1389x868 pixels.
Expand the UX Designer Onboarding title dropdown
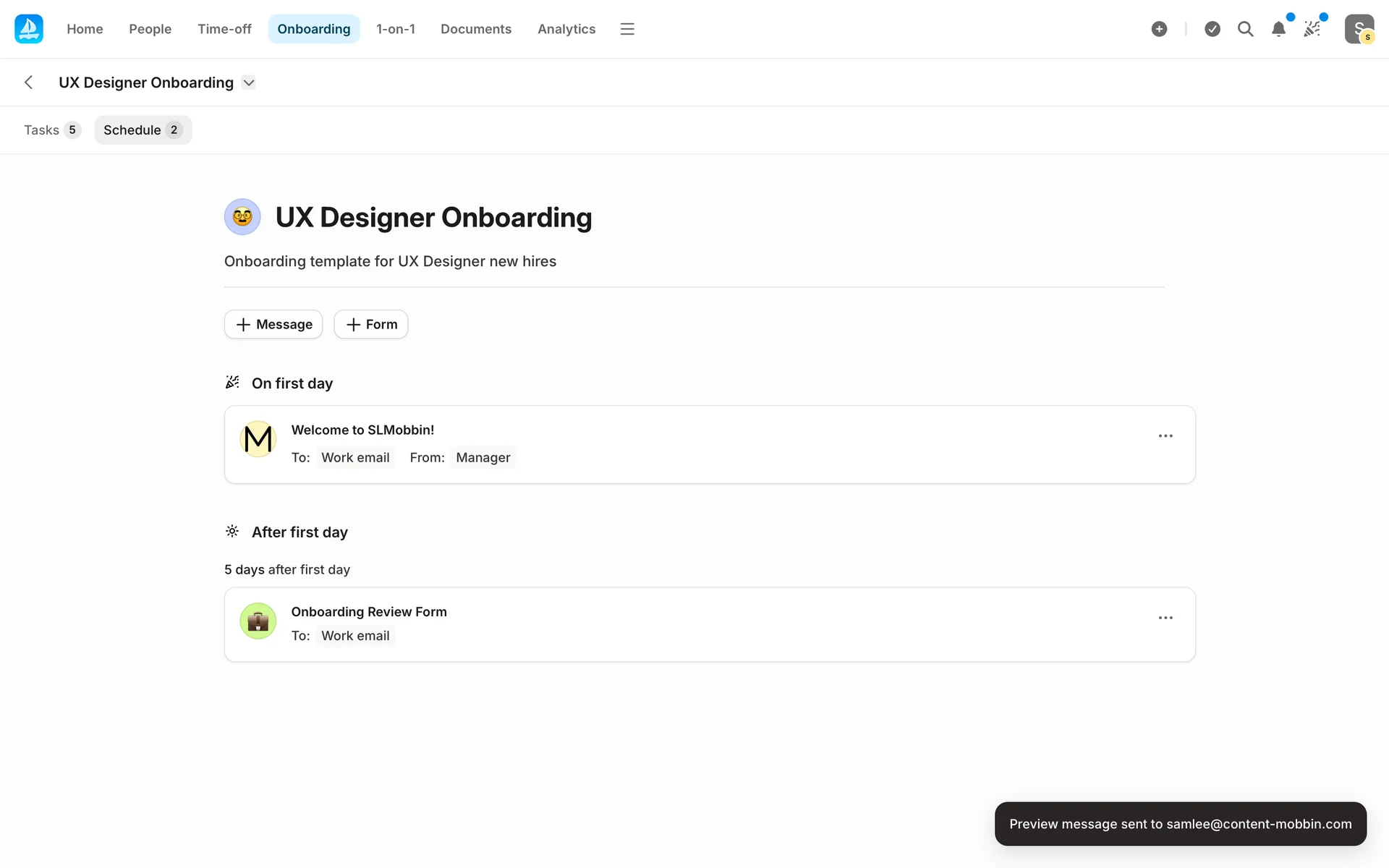[x=249, y=82]
